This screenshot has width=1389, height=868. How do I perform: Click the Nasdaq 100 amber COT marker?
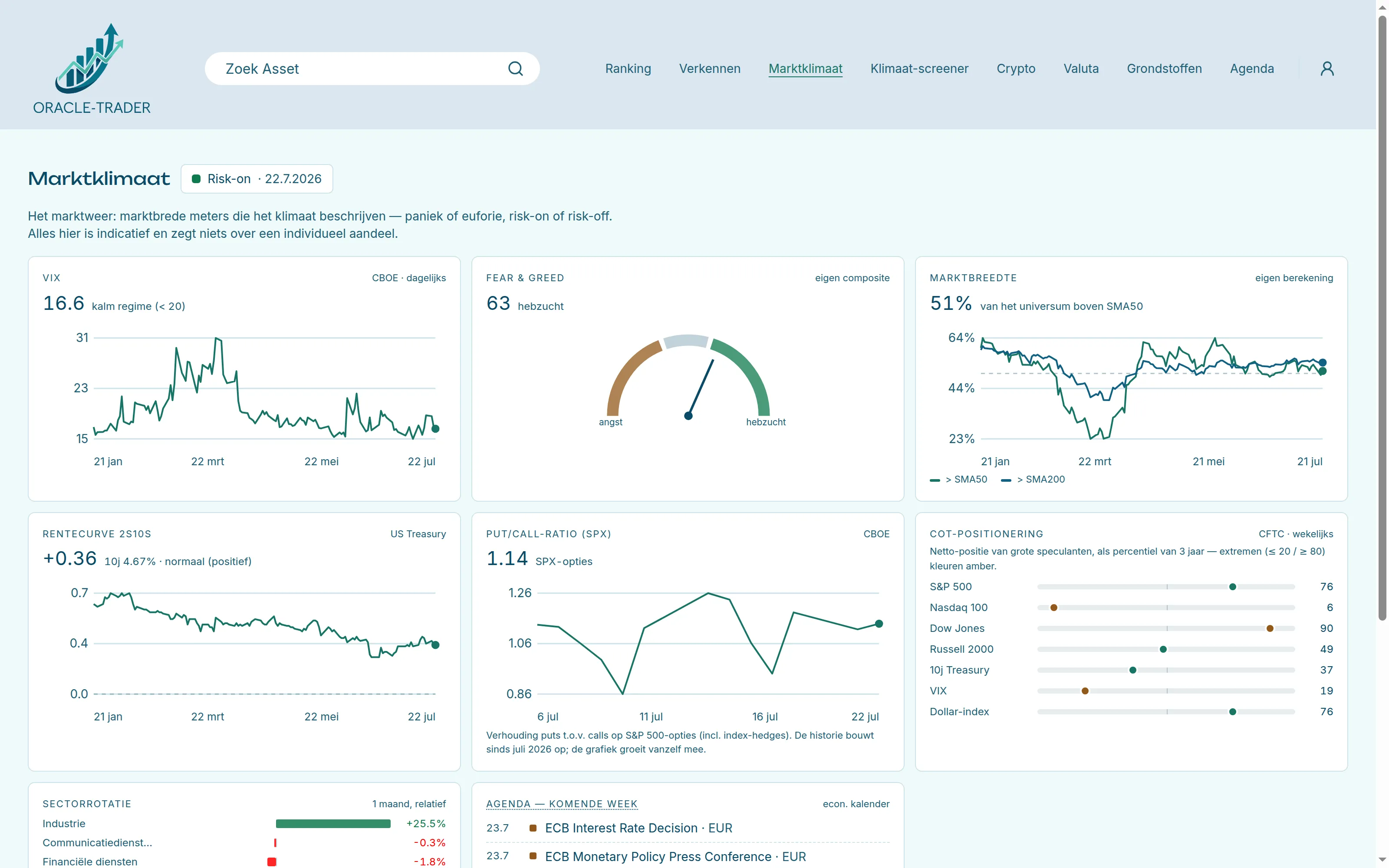pyautogui.click(x=1054, y=607)
